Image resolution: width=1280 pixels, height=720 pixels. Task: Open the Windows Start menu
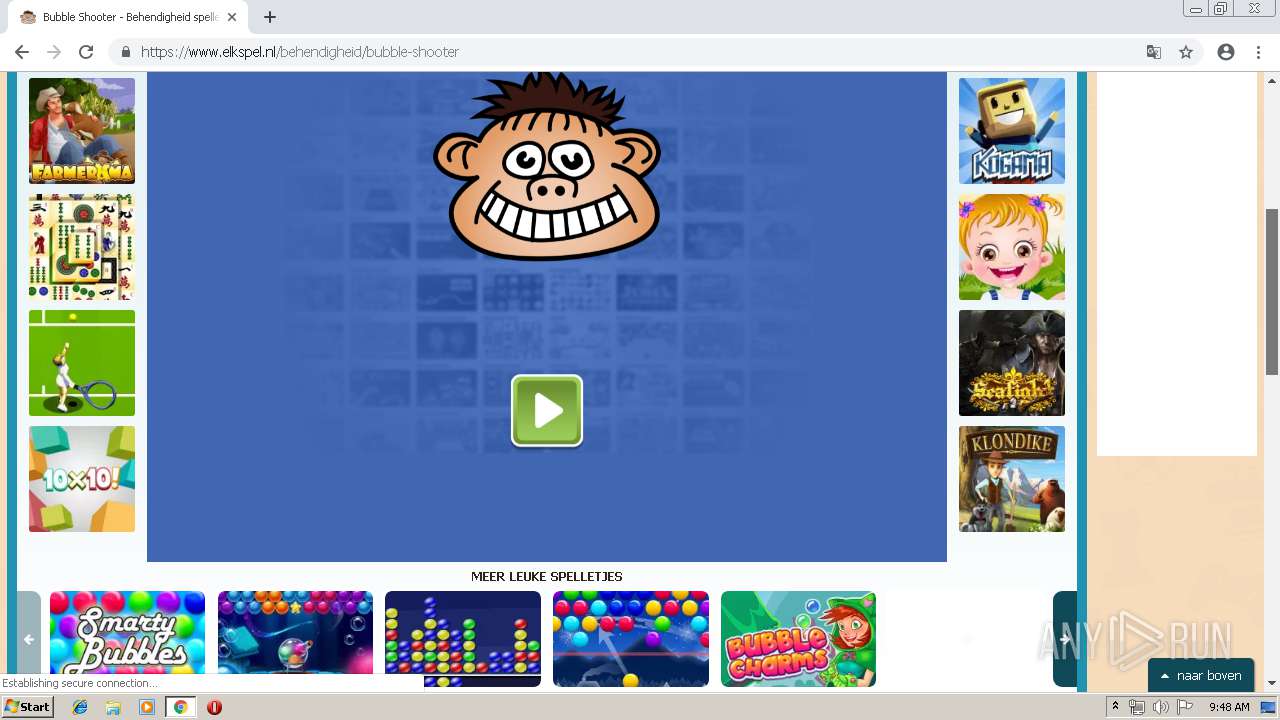coord(28,707)
